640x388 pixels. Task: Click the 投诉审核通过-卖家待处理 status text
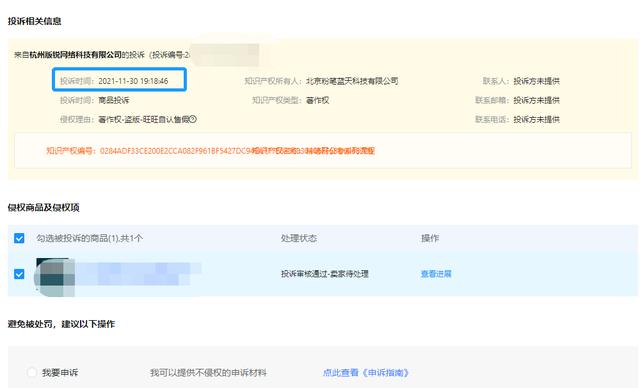[x=324, y=274]
